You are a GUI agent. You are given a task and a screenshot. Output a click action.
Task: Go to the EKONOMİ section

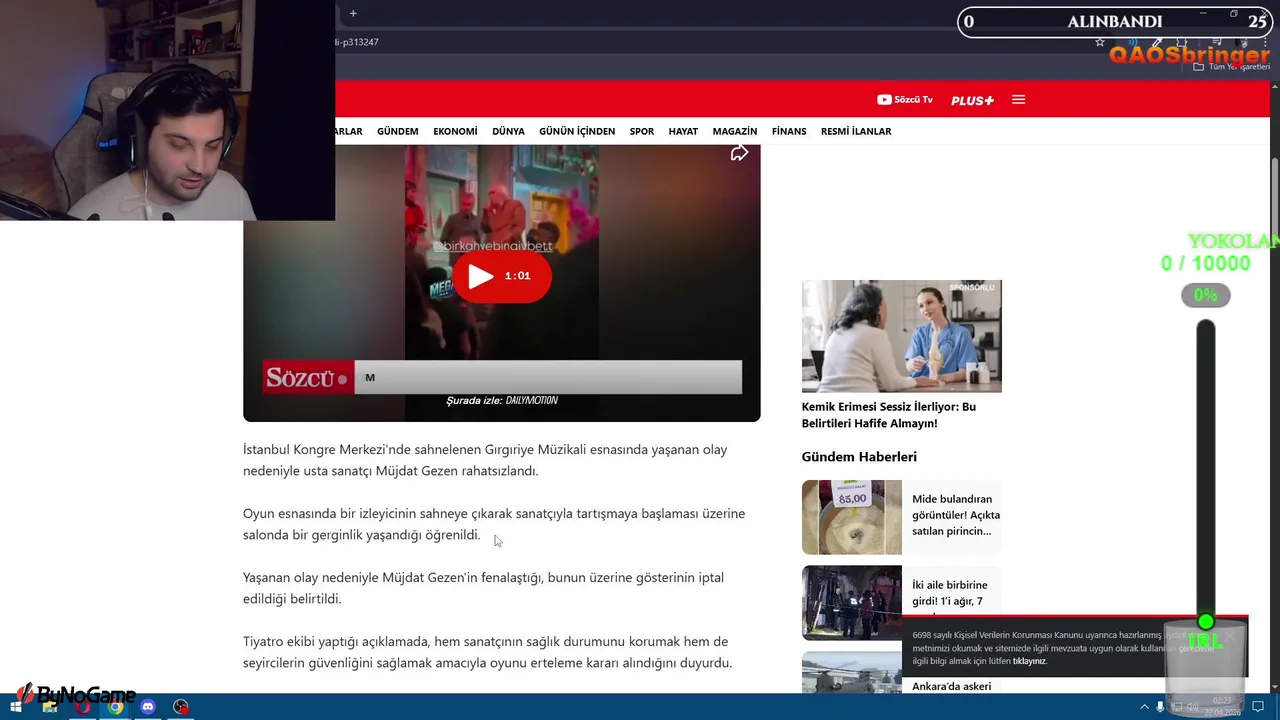[455, 131]
